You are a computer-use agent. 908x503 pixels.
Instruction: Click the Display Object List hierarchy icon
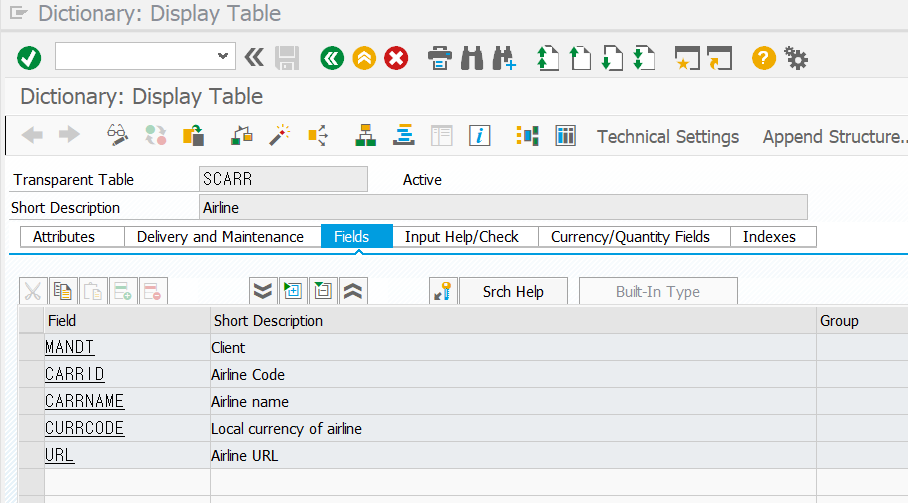365,135
